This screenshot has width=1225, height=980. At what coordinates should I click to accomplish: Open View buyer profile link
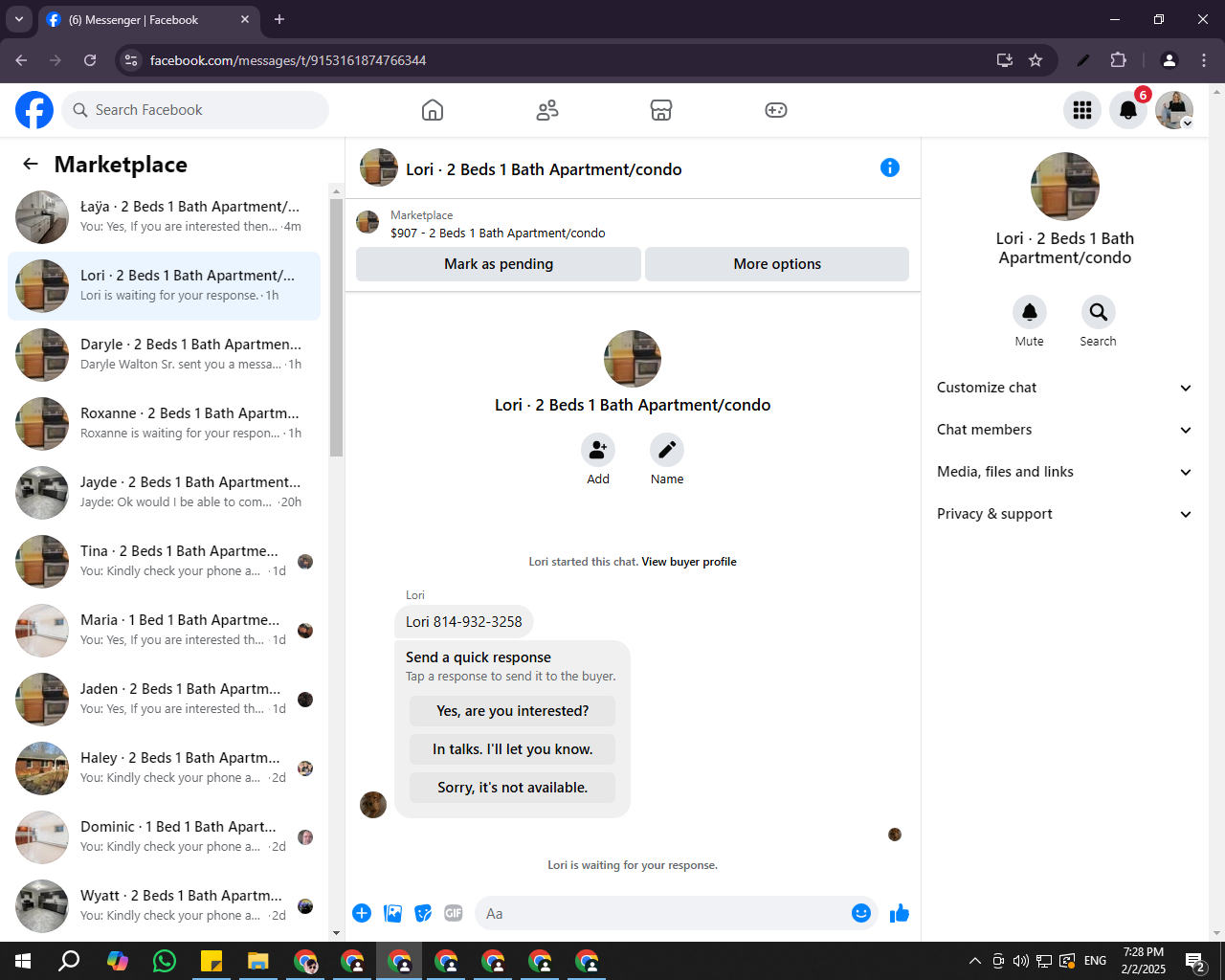point(689,562)
